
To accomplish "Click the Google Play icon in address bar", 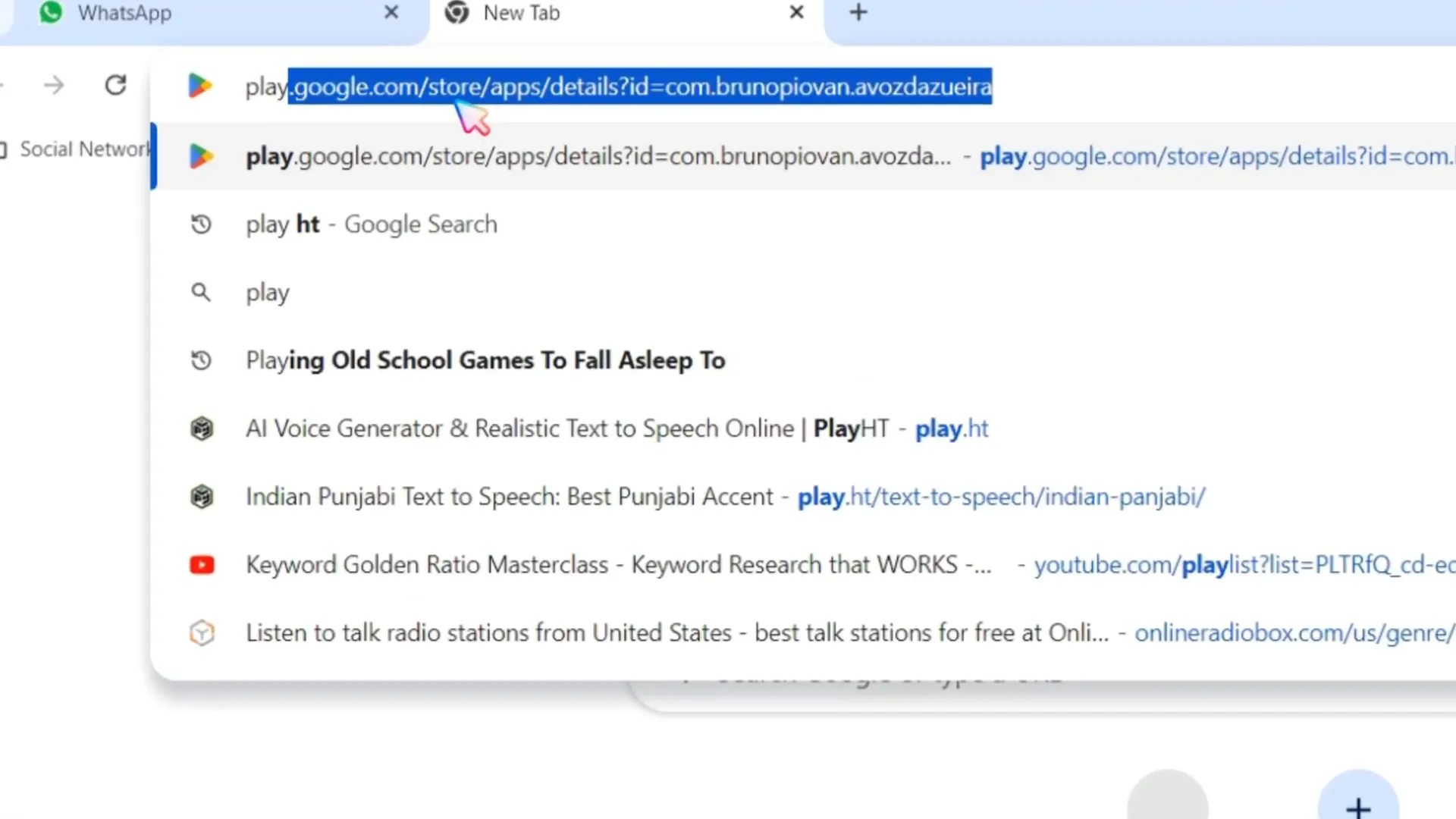I will pyautogui.click(x=200, y=86).
